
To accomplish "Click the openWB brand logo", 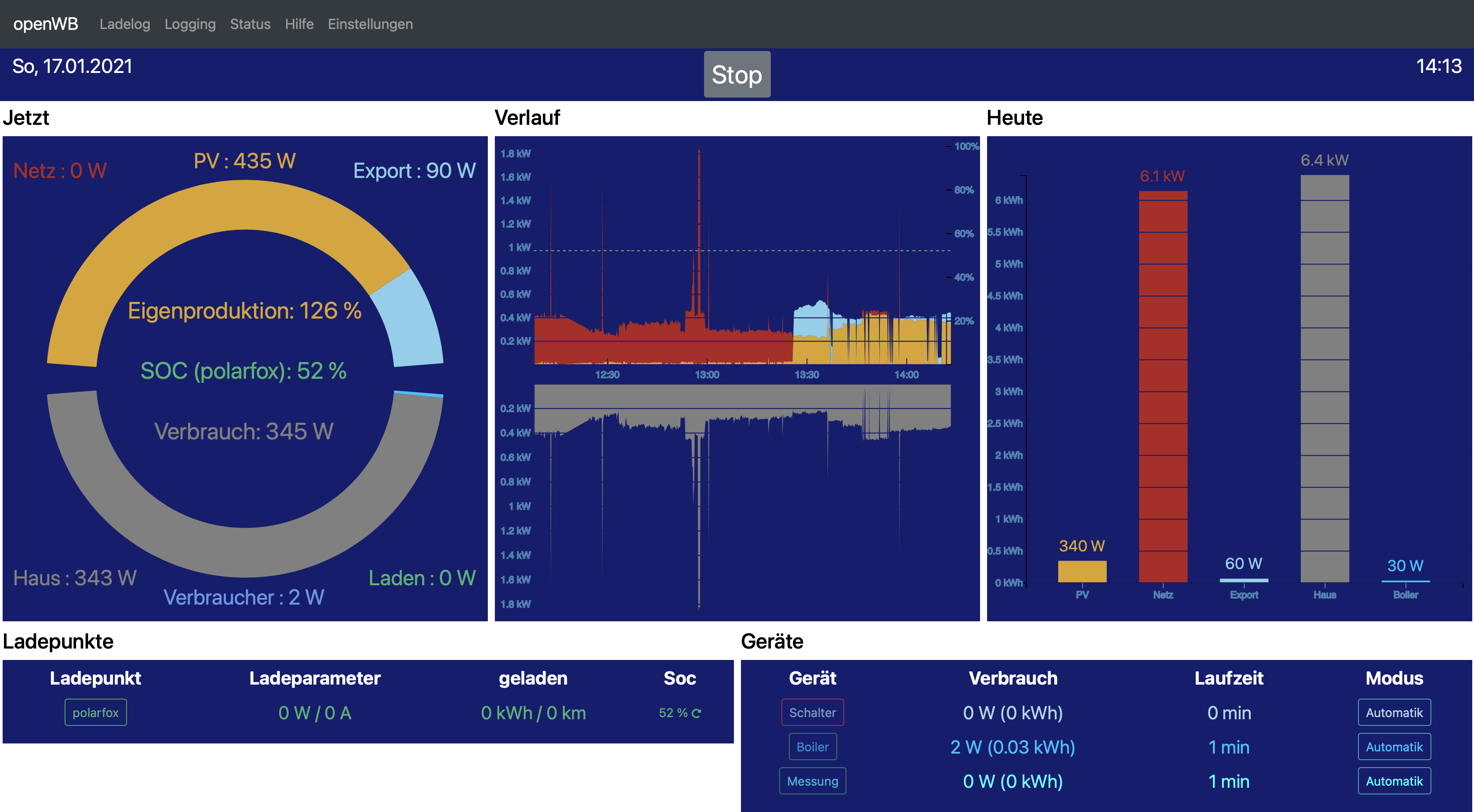I will (x=46, y=24).
